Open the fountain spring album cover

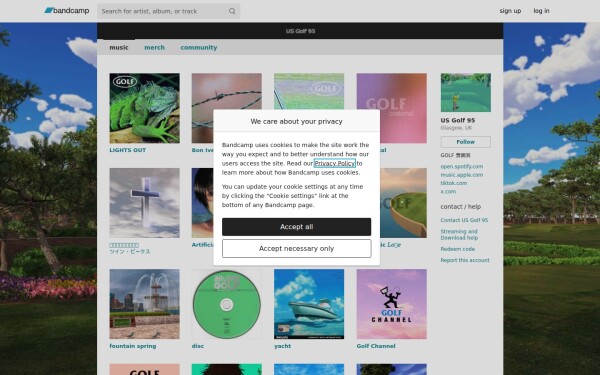pos(144,304)
